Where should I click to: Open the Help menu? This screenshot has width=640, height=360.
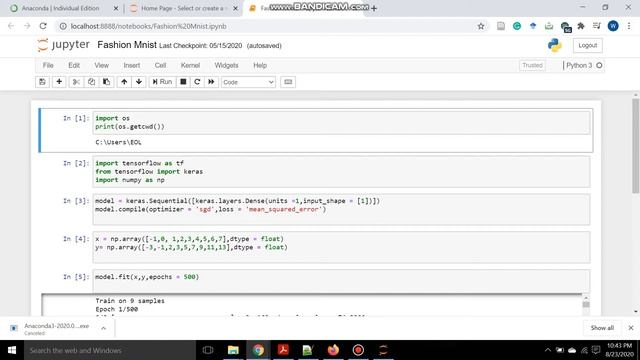coord(260,65)
